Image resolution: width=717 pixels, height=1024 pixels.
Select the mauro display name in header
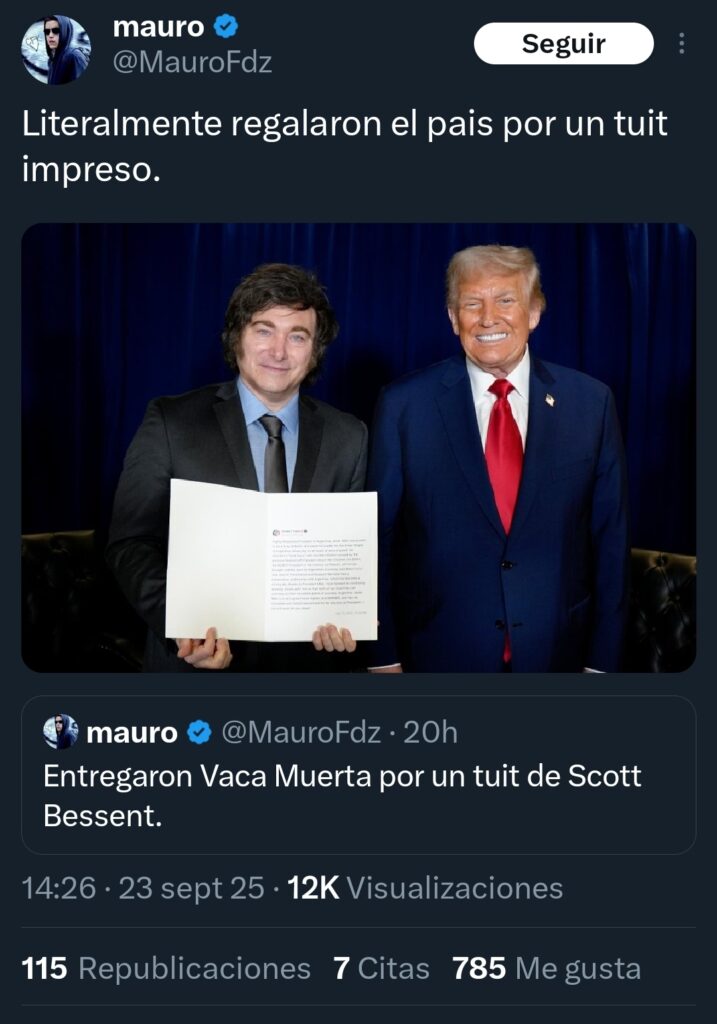coord(159,27)
